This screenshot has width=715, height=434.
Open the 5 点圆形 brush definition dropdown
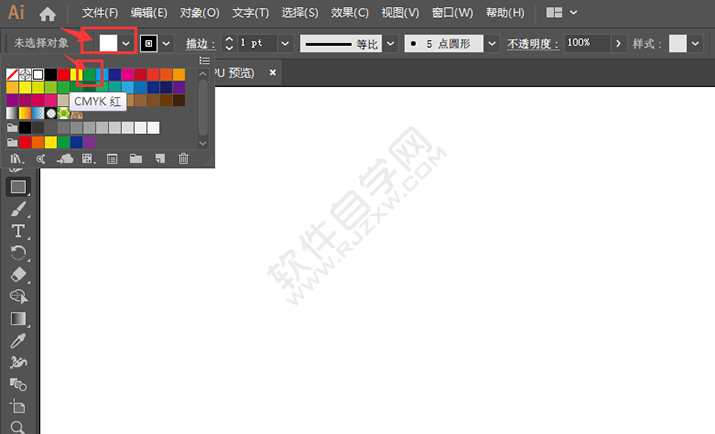492,44
